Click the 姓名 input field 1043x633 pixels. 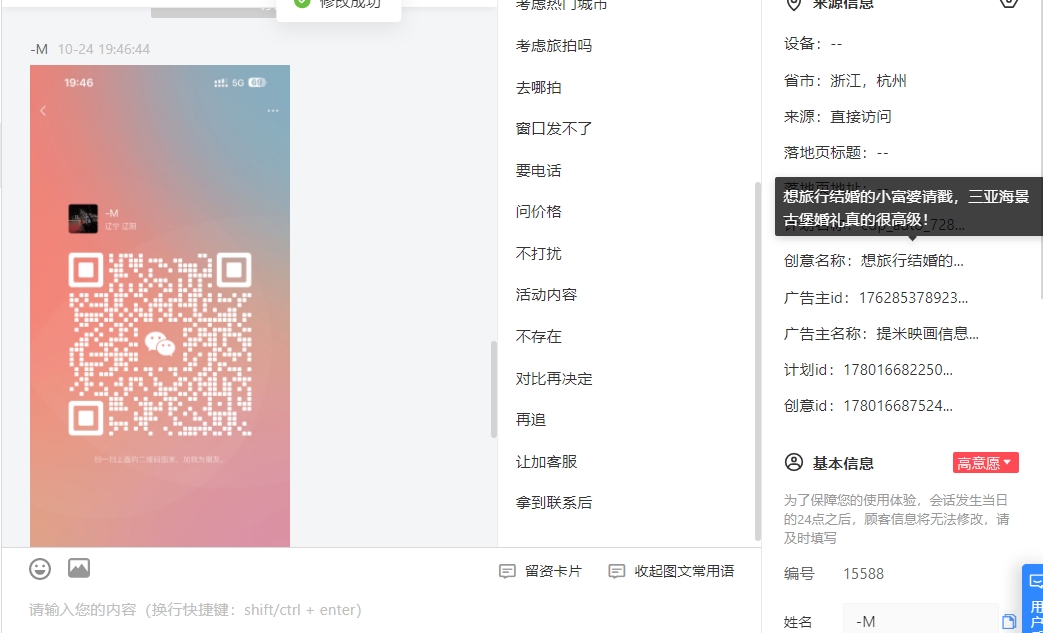[921, 622]
